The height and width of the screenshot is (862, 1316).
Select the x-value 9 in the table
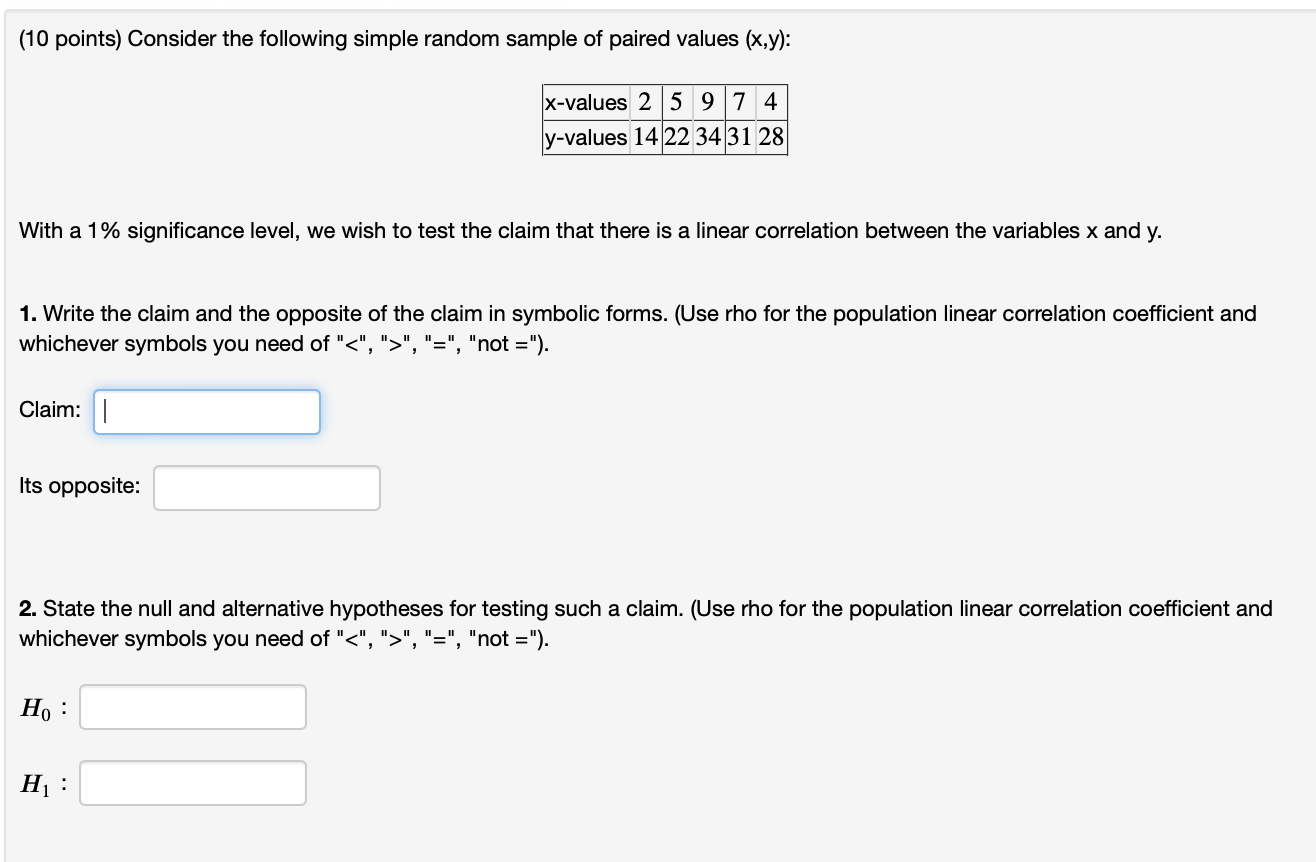(x=709, y=102)
